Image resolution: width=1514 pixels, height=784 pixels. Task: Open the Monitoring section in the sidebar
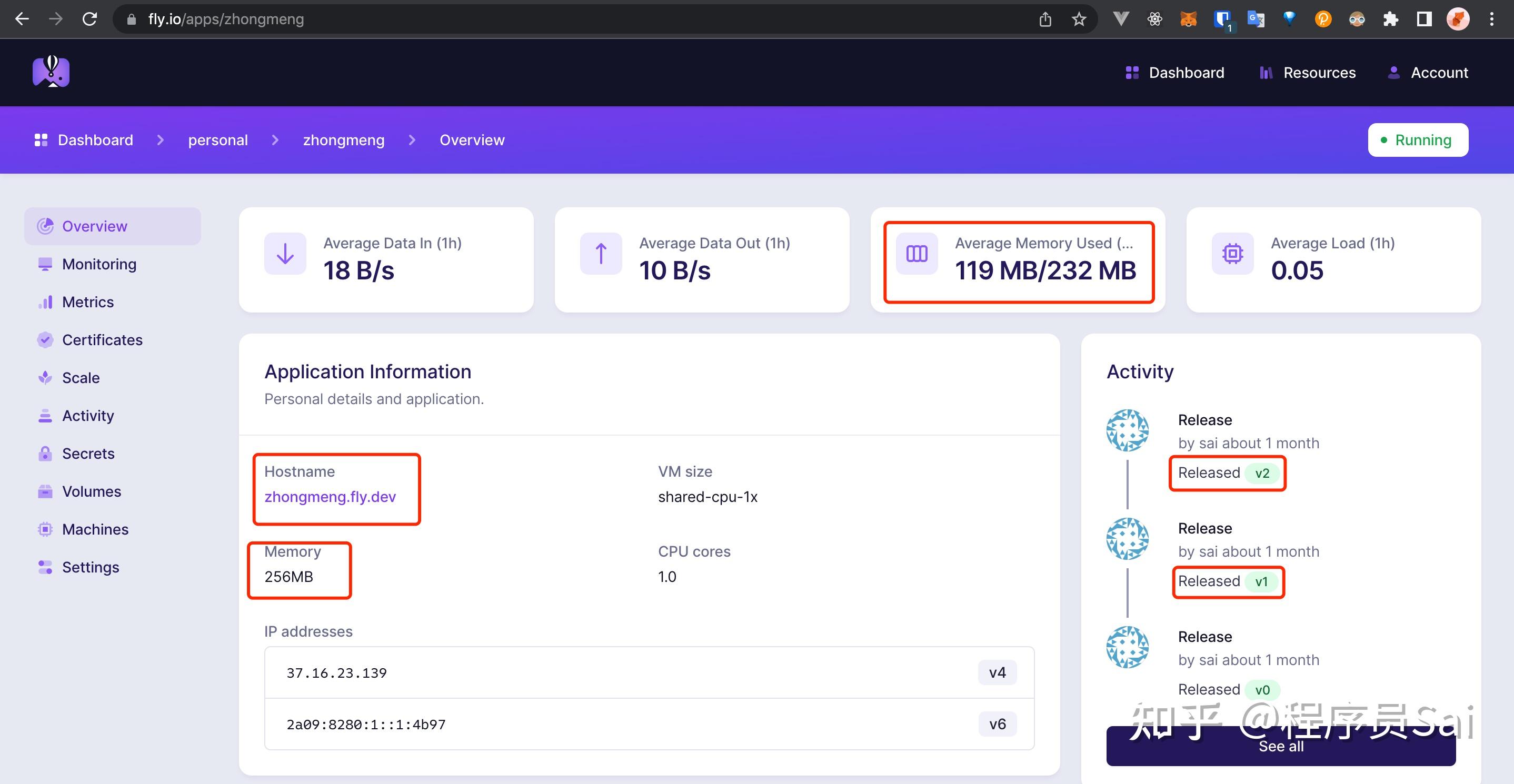[99, 264]
